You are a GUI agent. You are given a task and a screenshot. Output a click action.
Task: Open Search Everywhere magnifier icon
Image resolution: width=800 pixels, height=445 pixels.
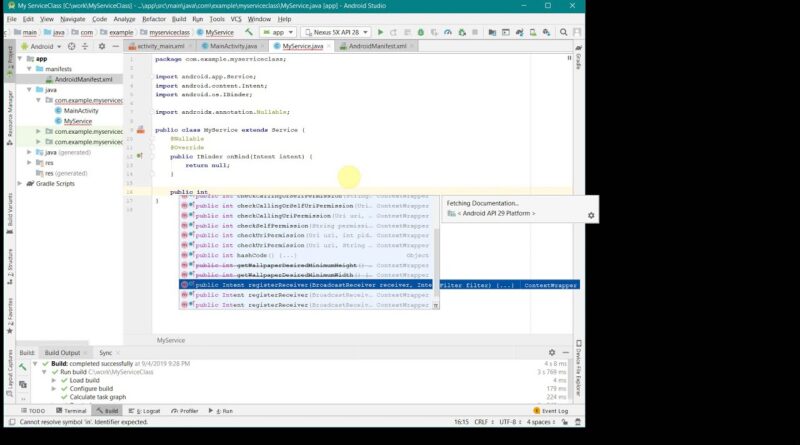tap(563, 32)
